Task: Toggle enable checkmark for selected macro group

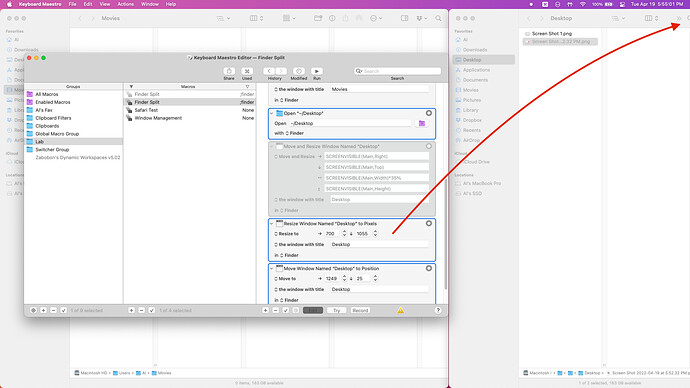Action: [64, 311]
